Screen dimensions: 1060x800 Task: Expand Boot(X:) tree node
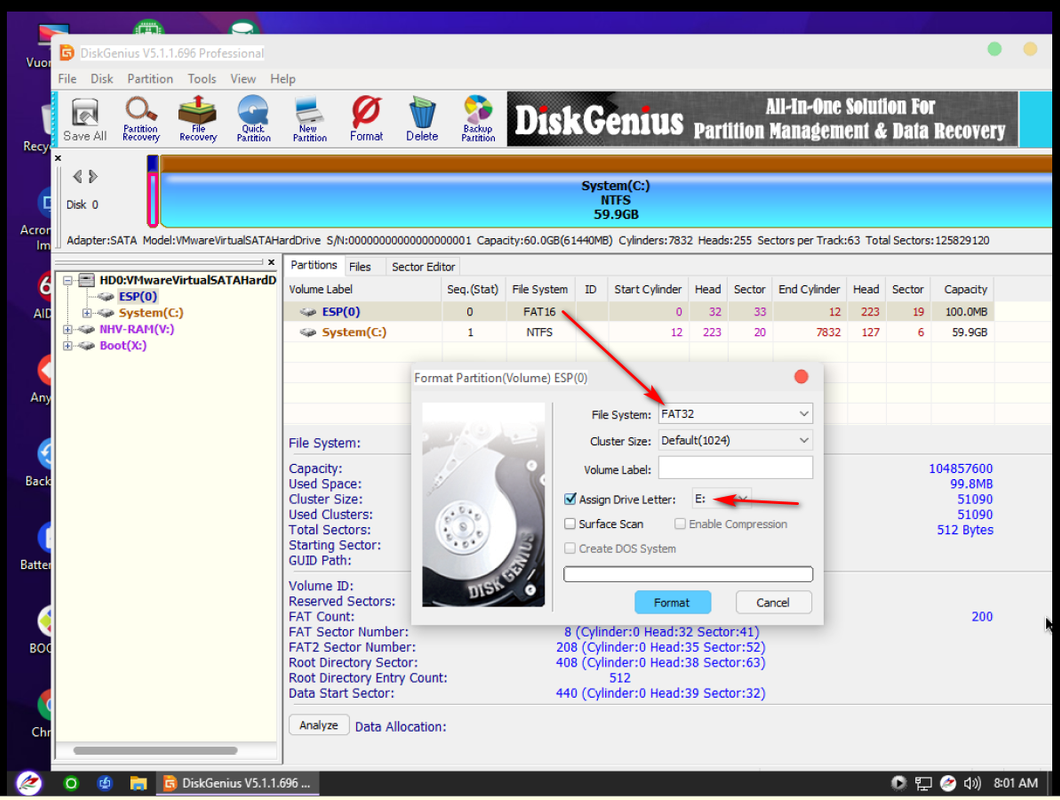(68, 346)
